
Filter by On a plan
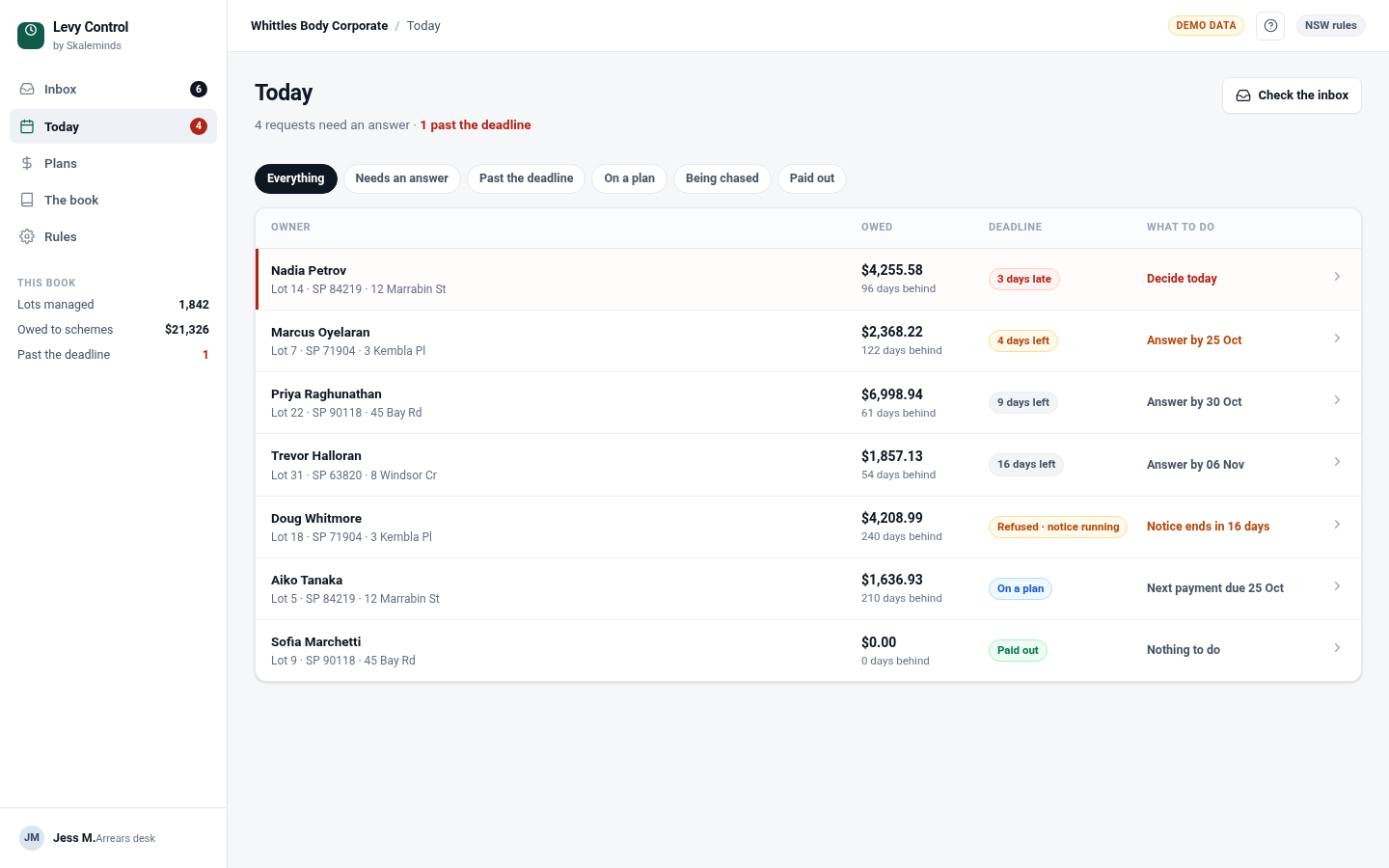tap(629, 178)
